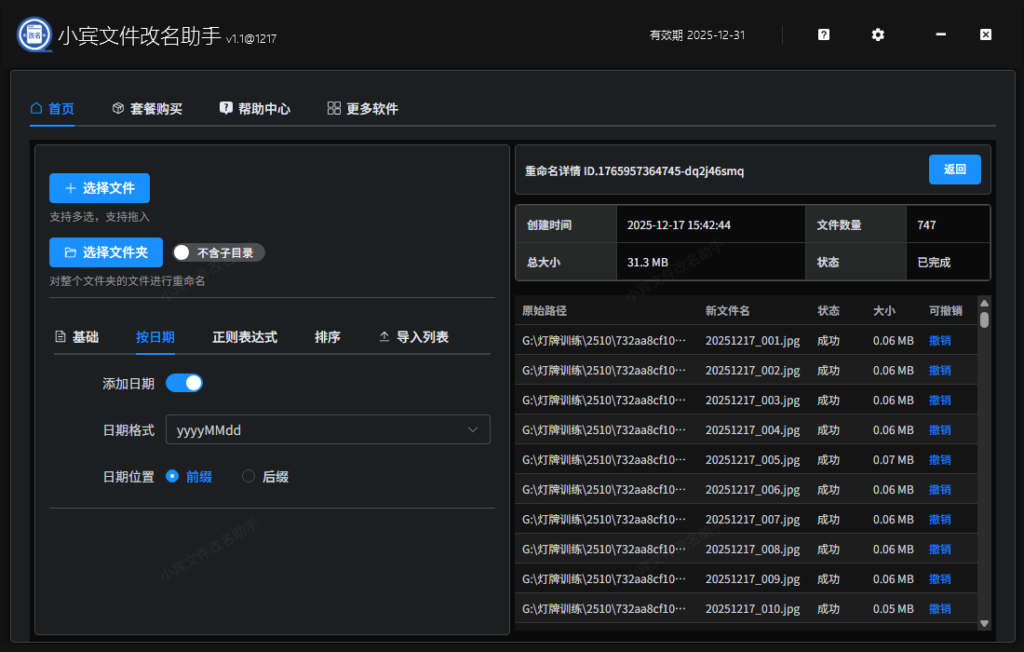Click the app logo icon in top-left corner
Screen dimensions: 1024x652
click(x=33, y=33)
